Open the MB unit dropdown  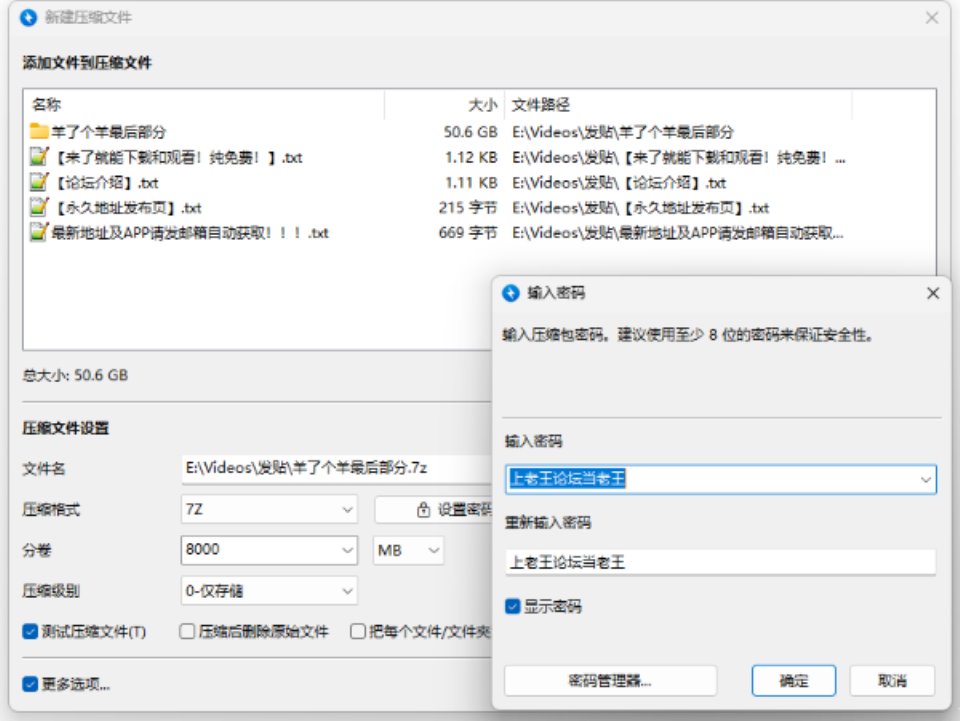435,550
